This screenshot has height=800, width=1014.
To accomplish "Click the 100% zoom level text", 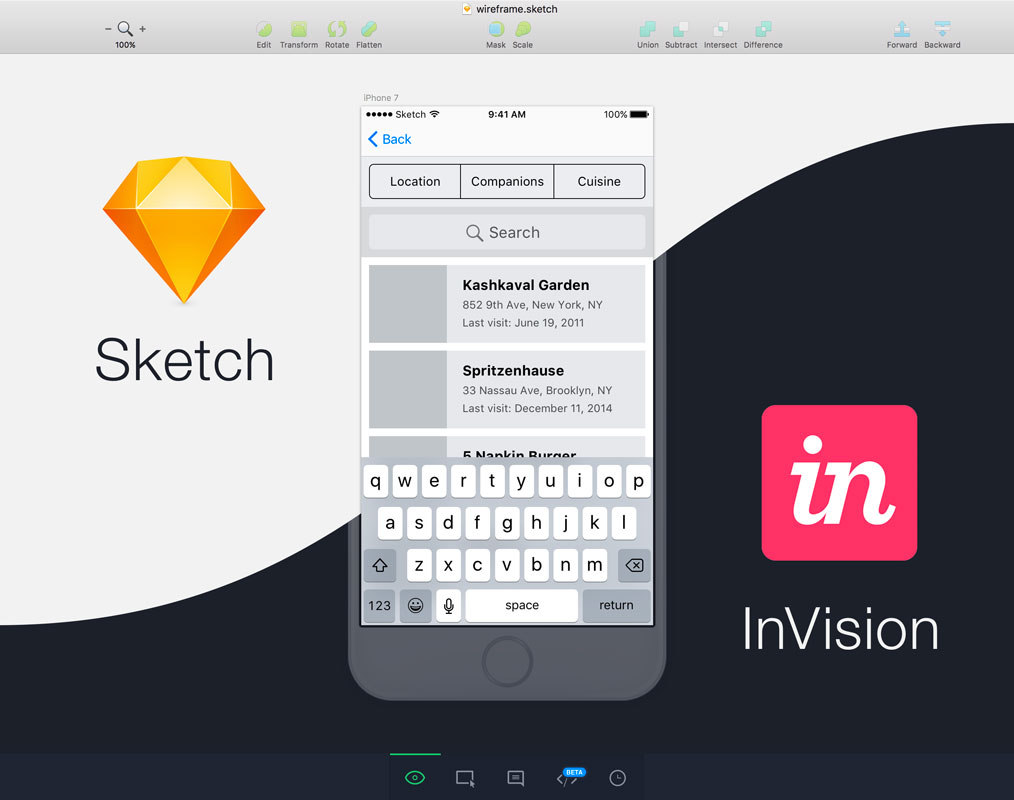I will [125, 45].
